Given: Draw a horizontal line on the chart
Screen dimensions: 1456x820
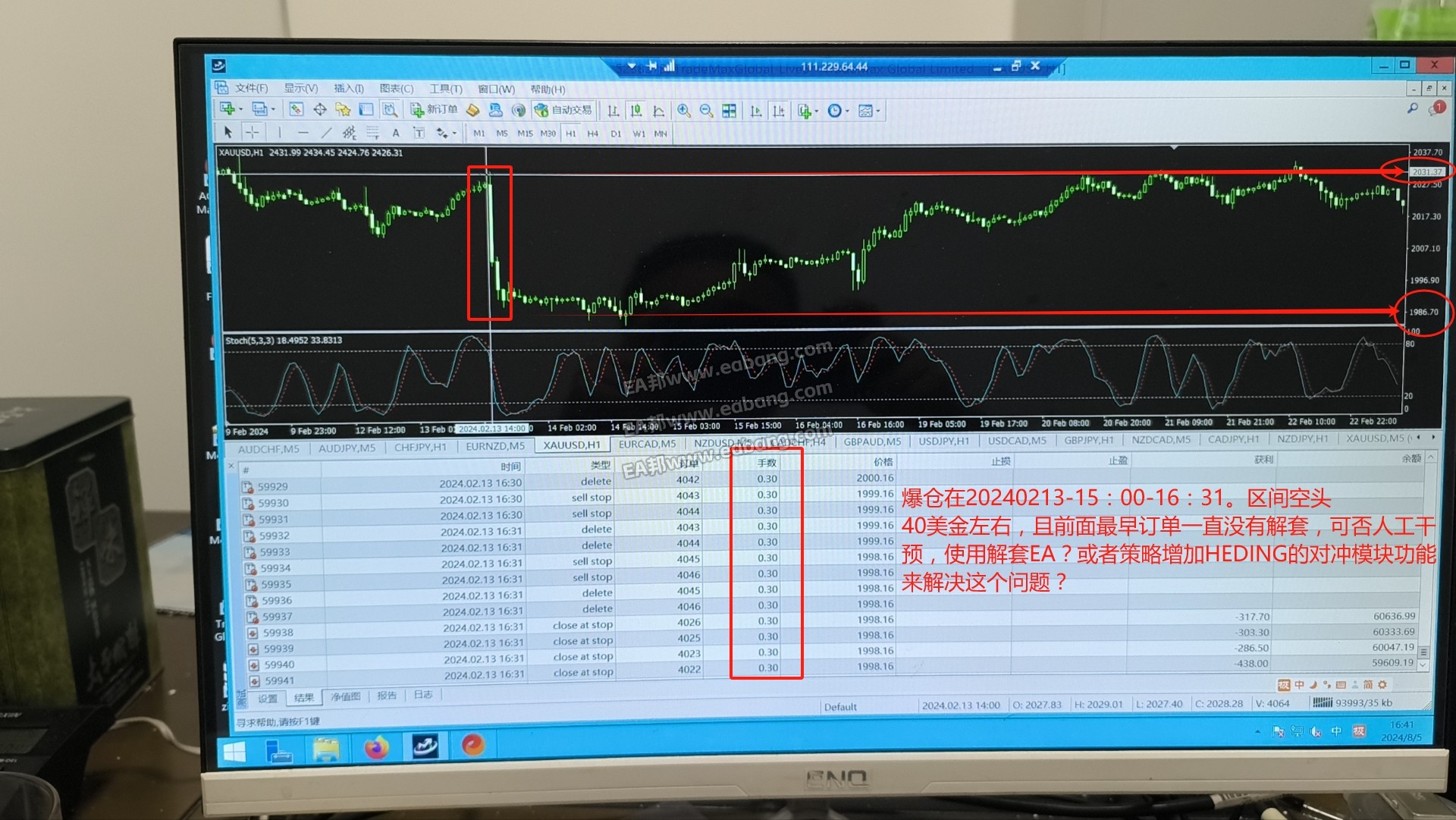Looking at the screenshot, I should 303,133.
